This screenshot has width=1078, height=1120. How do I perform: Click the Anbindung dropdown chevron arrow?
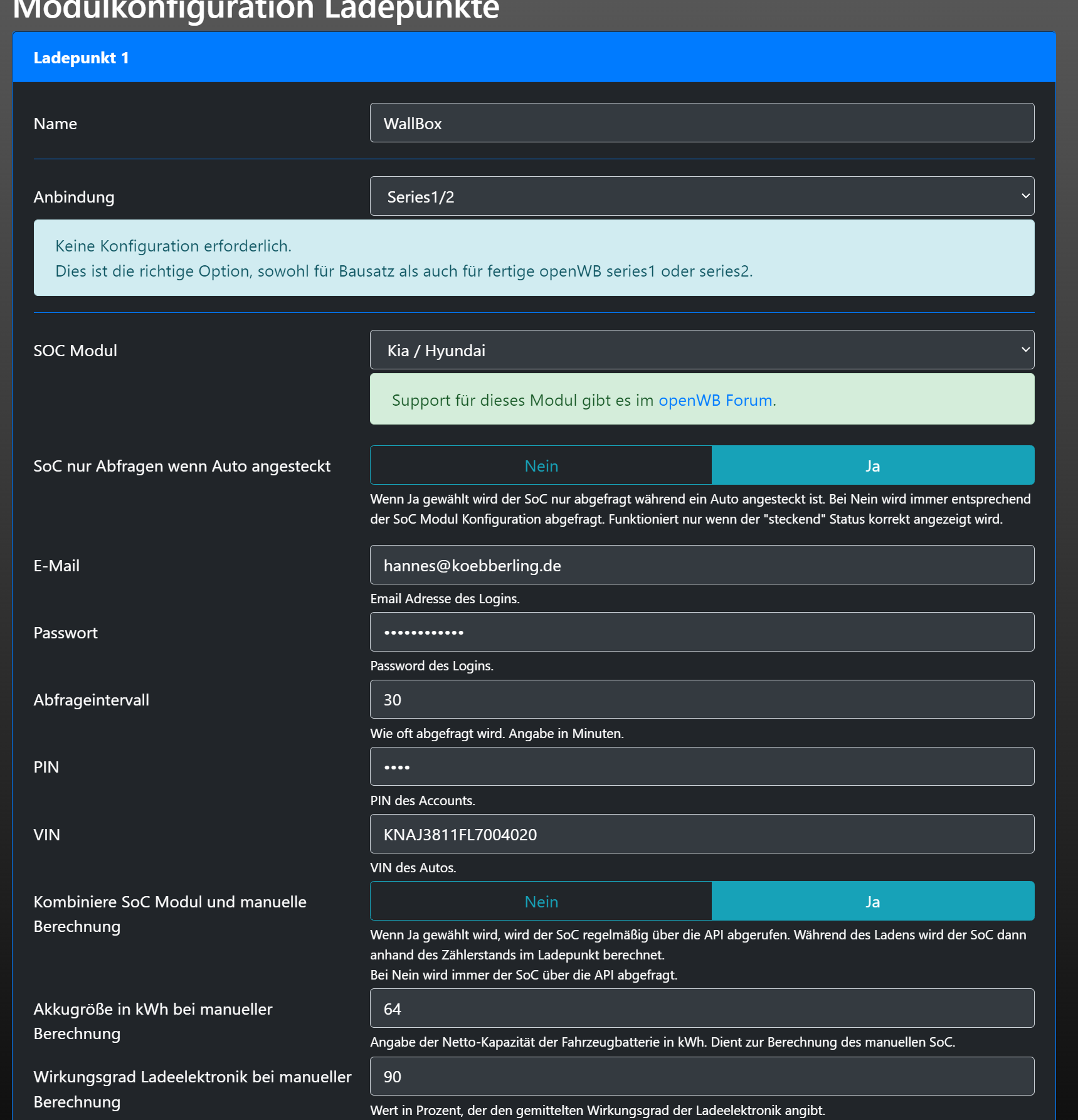[1025, 196]
